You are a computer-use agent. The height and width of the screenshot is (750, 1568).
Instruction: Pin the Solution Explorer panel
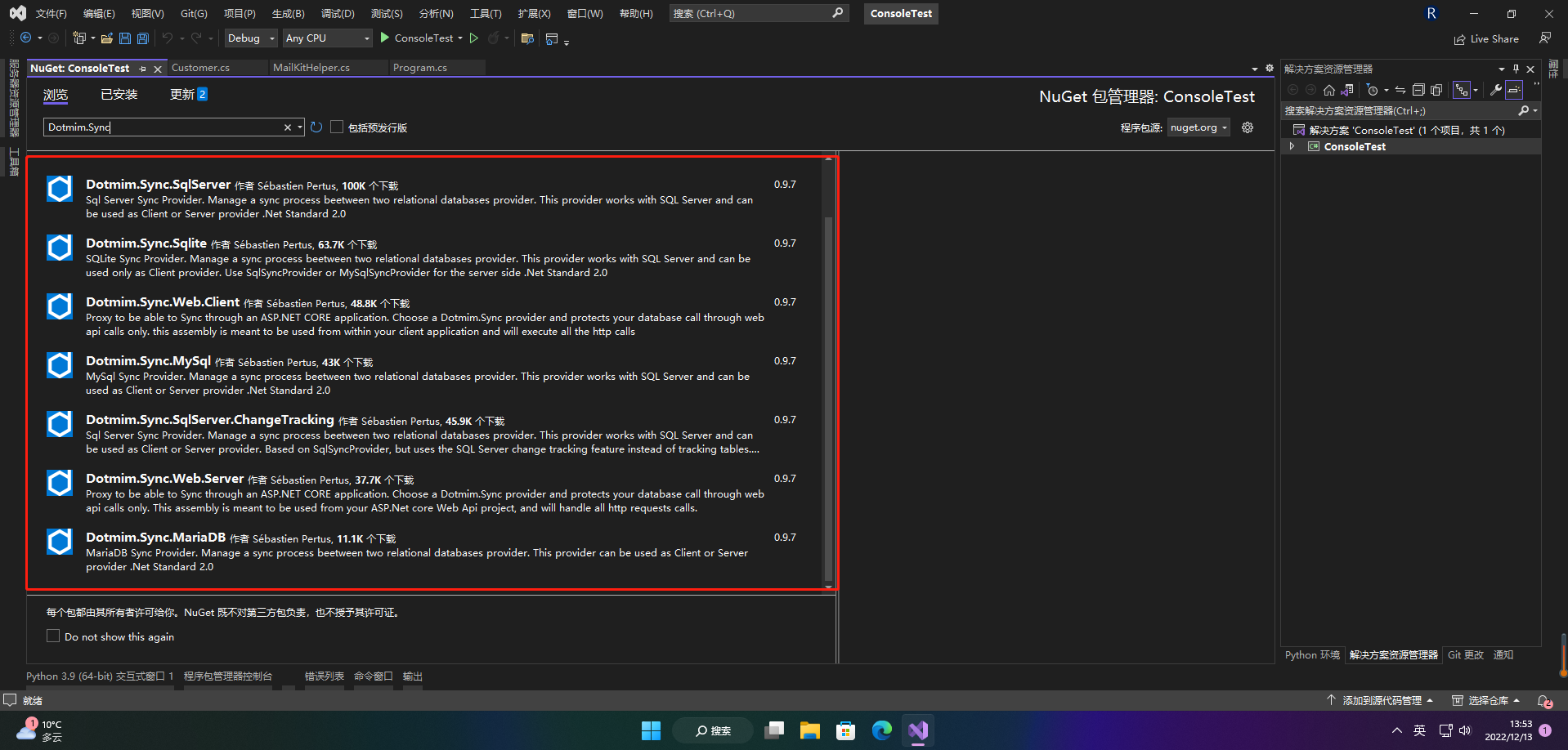(x=1516, y=69)
